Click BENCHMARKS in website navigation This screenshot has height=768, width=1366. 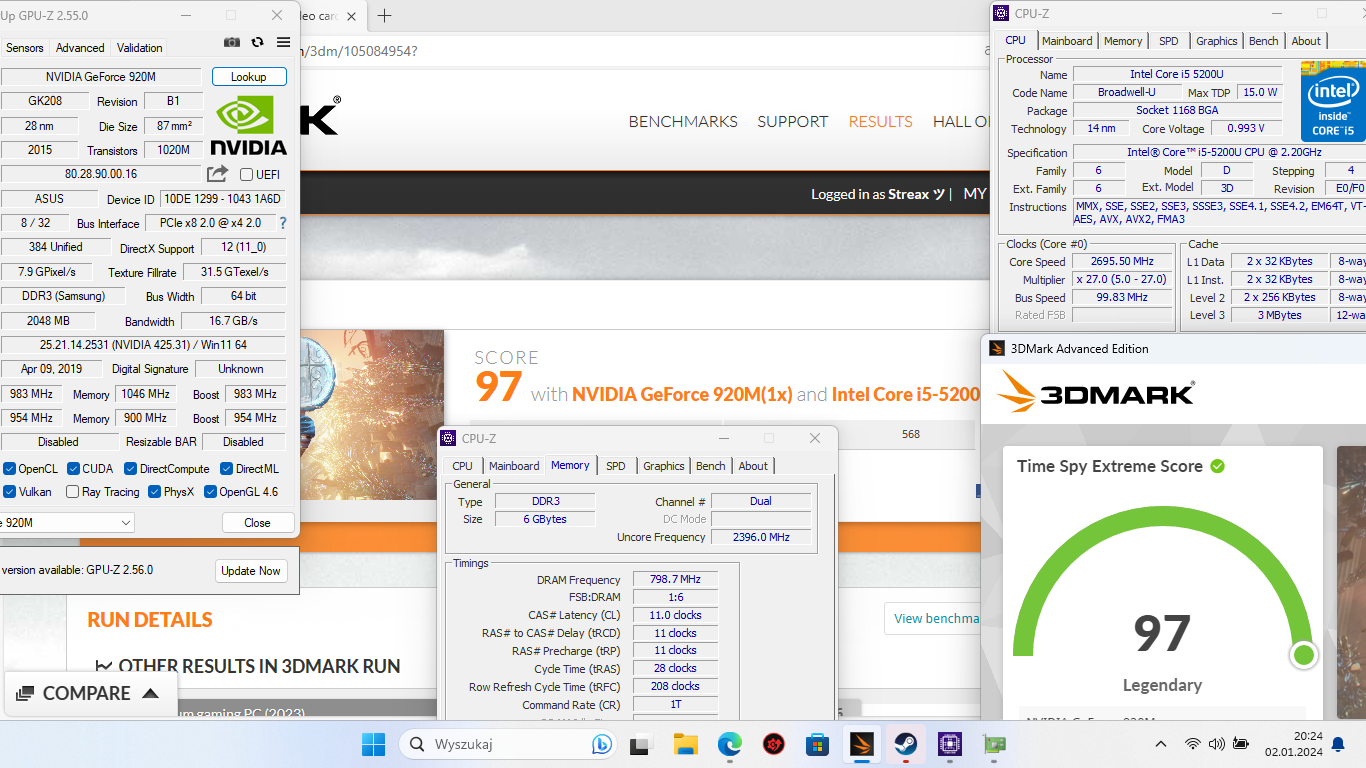pos(683,121)
